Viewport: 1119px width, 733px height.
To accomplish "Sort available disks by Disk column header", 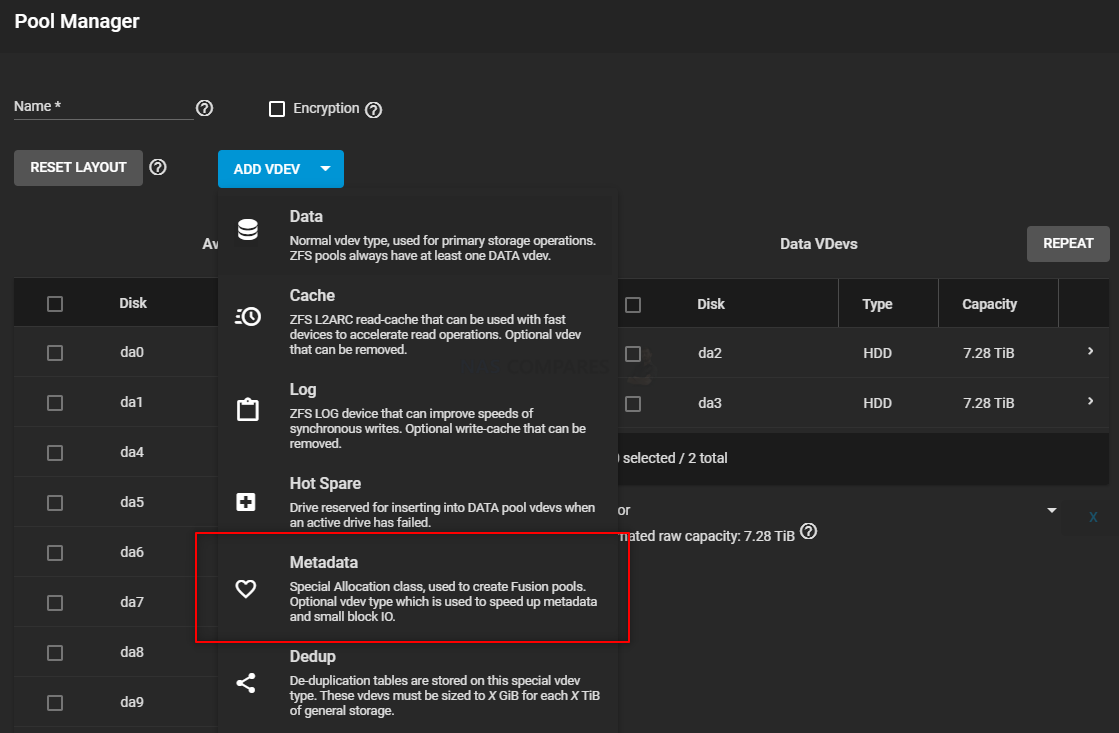I will coord(133,303).
